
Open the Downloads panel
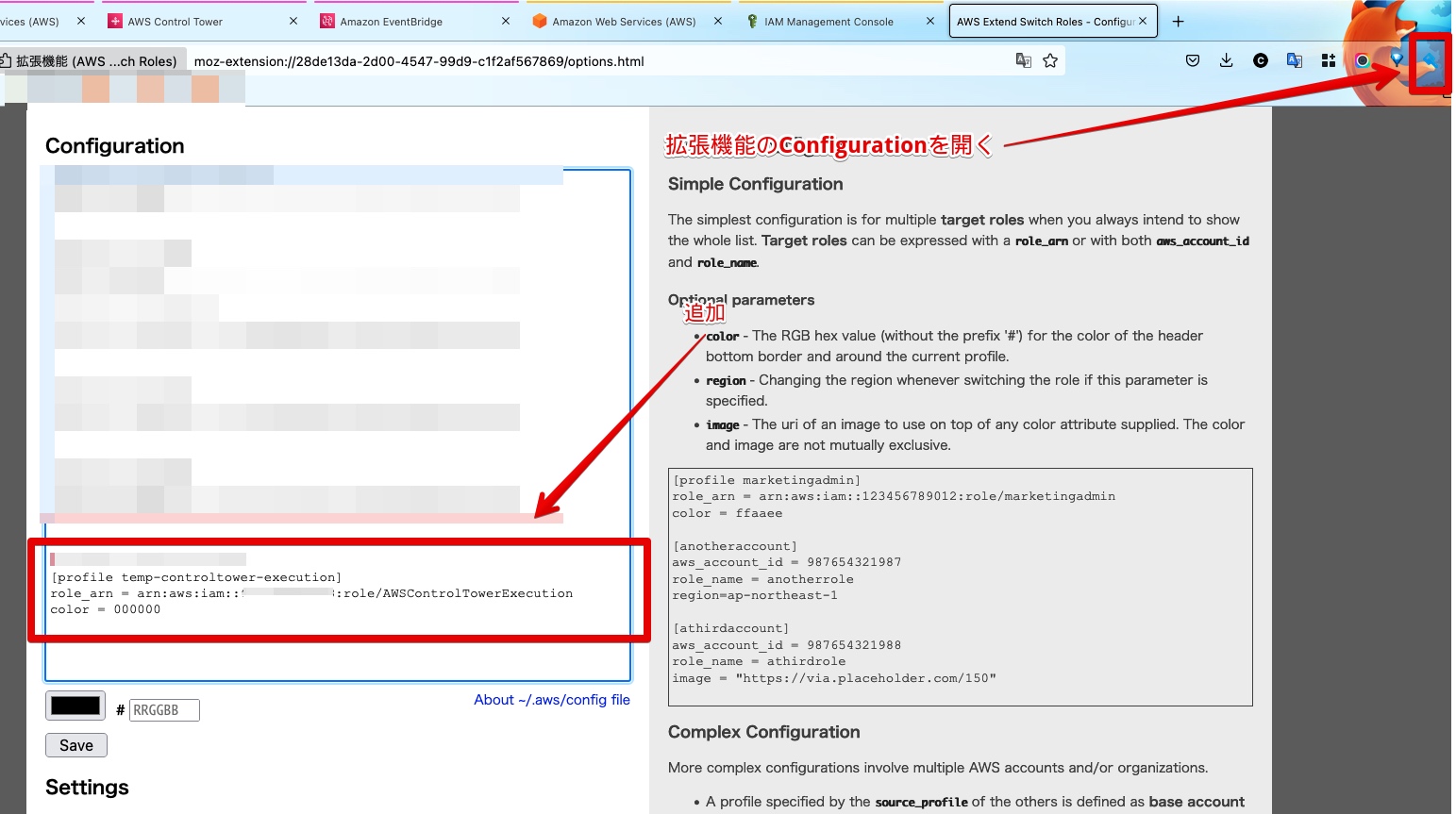click(1226, 59)
